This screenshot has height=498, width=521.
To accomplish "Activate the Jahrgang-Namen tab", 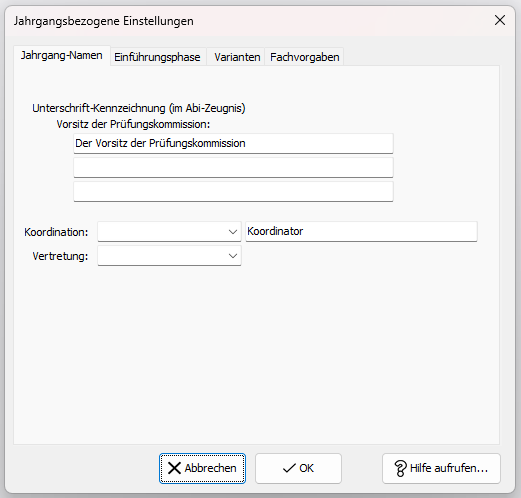I will (62, 55).
